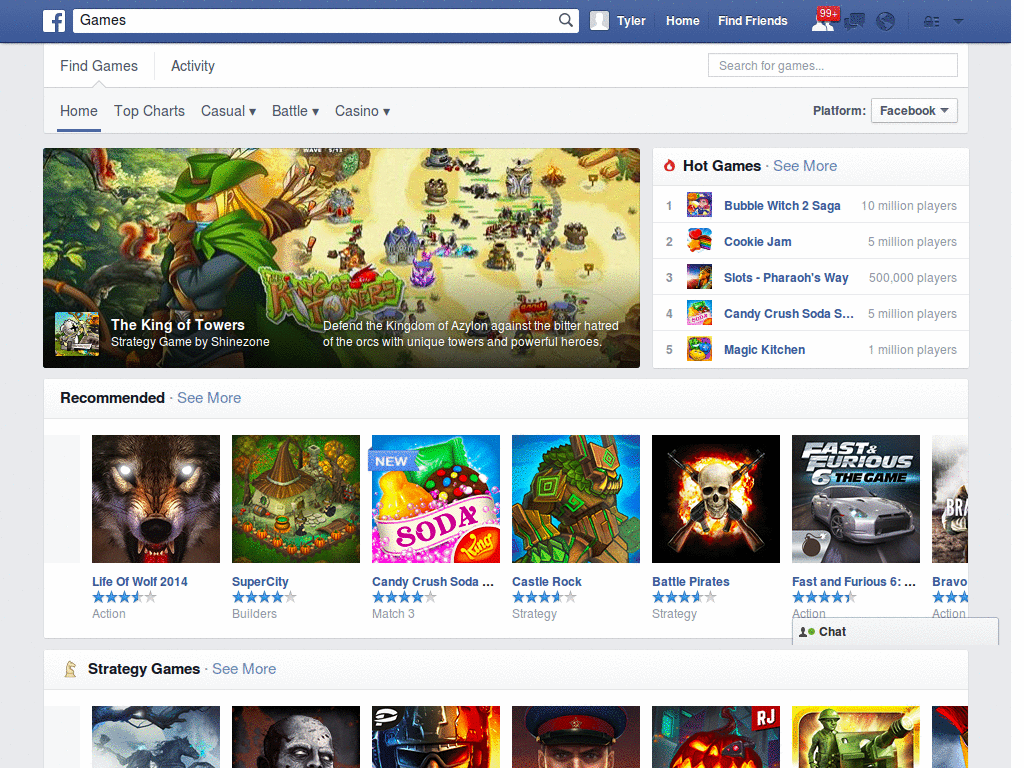This screenshot has width=1024, height=768.
Task: Click the Facebook logo icon
Action: click(54, 21)
